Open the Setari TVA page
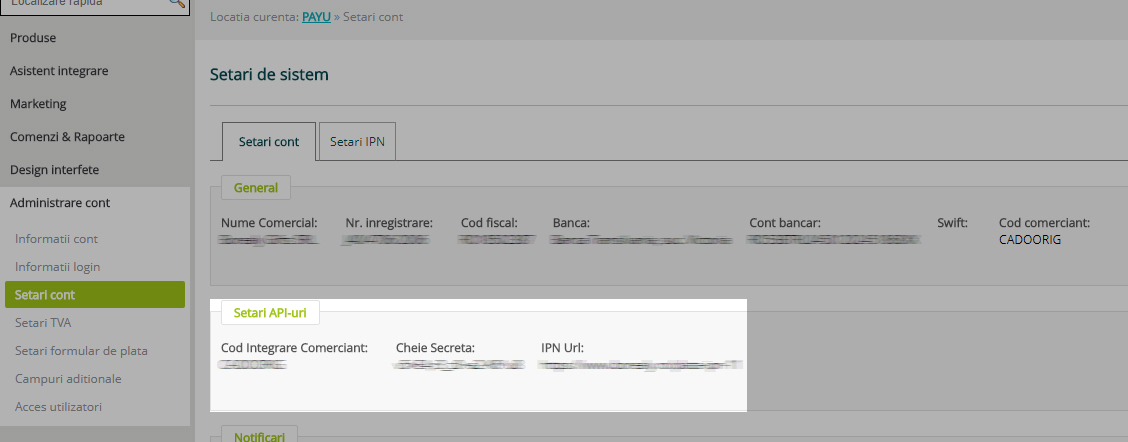 (43, 323)
